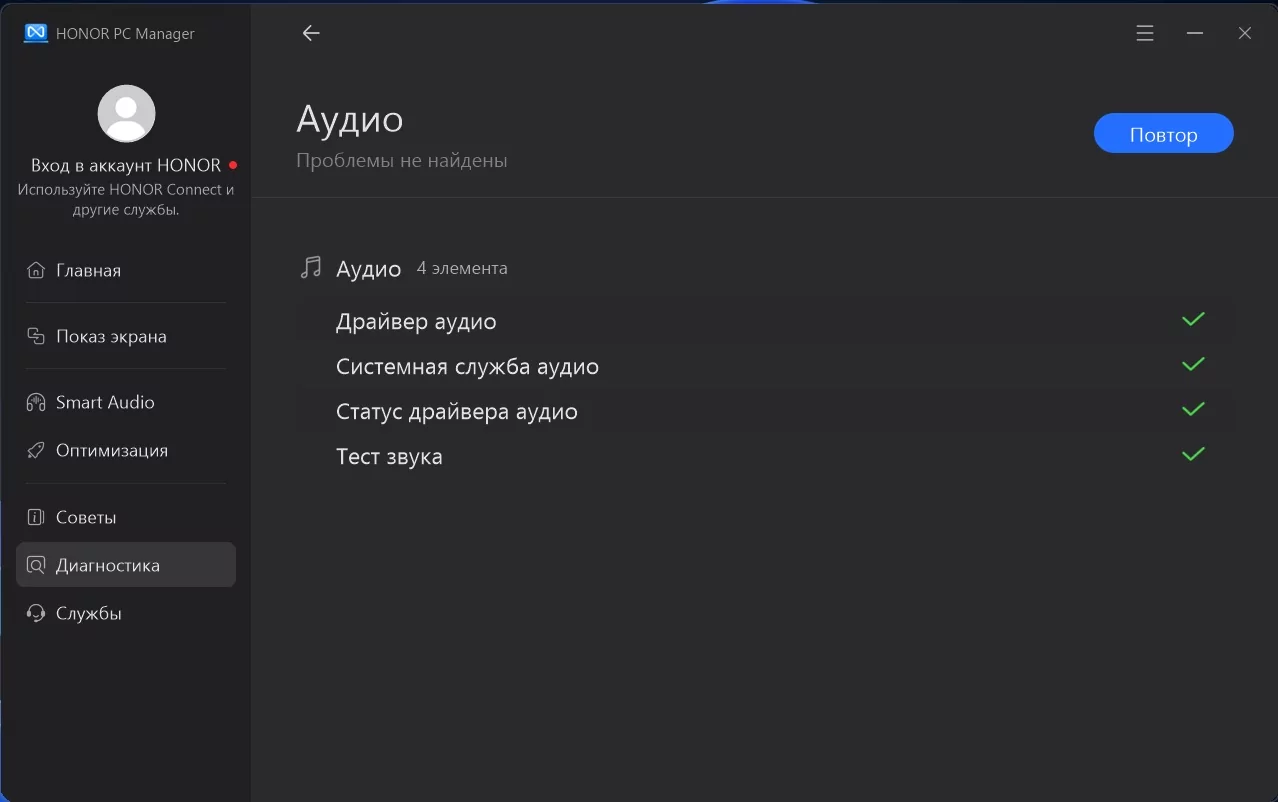Screen dimensions: 1278x802
Task: Click checkmark next to Системная служба аудио
Action: 1193,365
